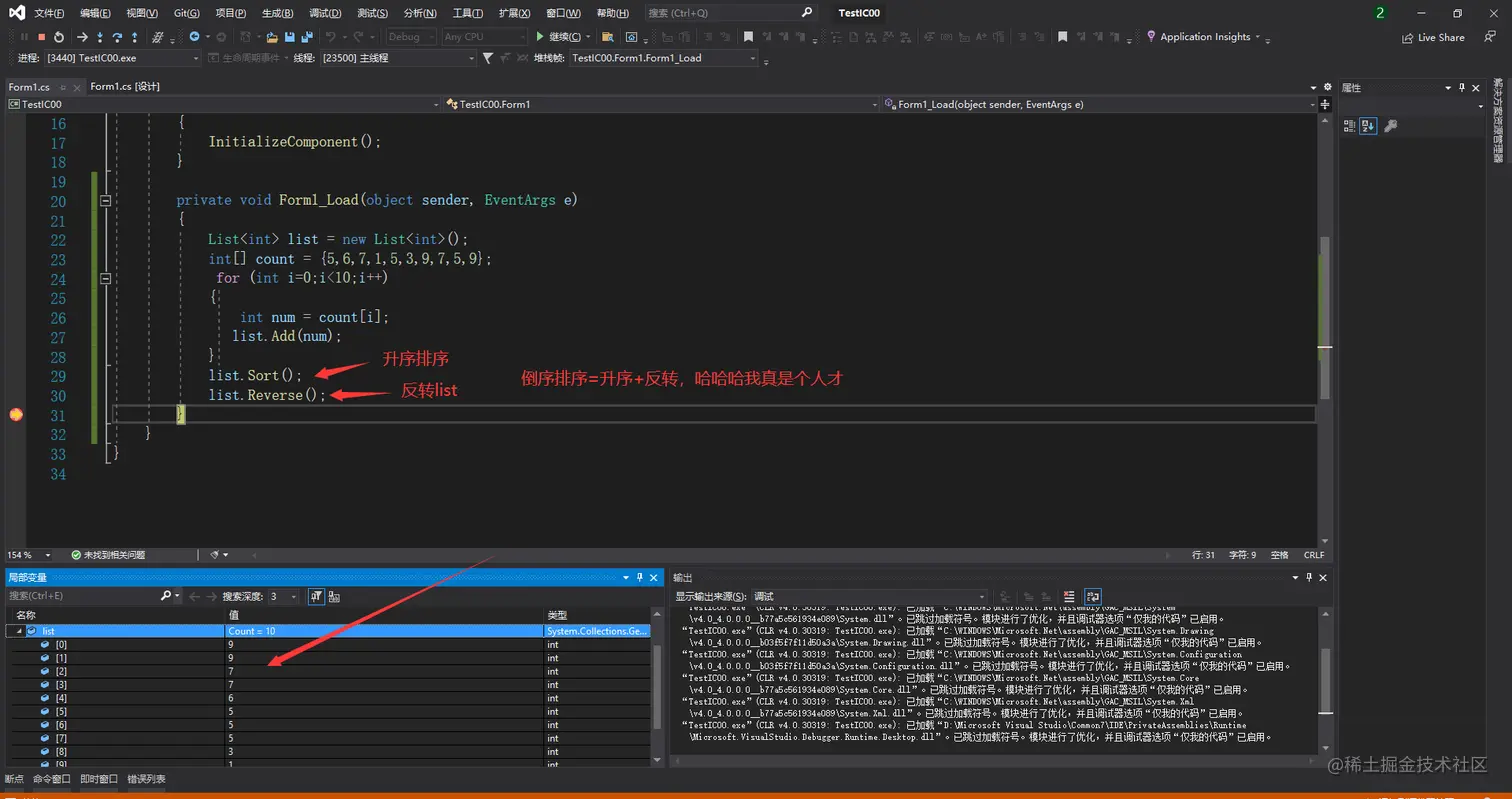Screen dimensions: 1512x799
Task: Click the Restart debugging icon
Action: 59,37
